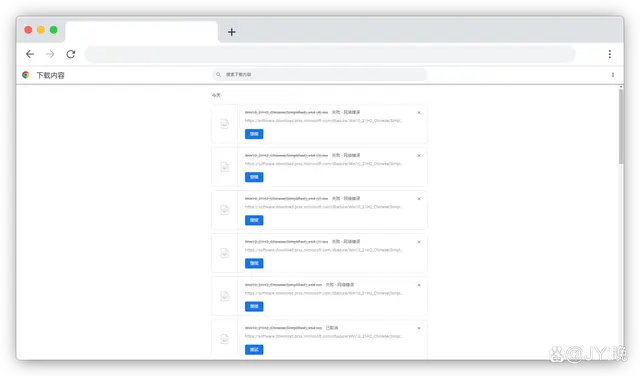This screenshot has height=376, width=640.
Task: Remove the failed unnumbered x64.iso entry
Action: pos(419,285)
